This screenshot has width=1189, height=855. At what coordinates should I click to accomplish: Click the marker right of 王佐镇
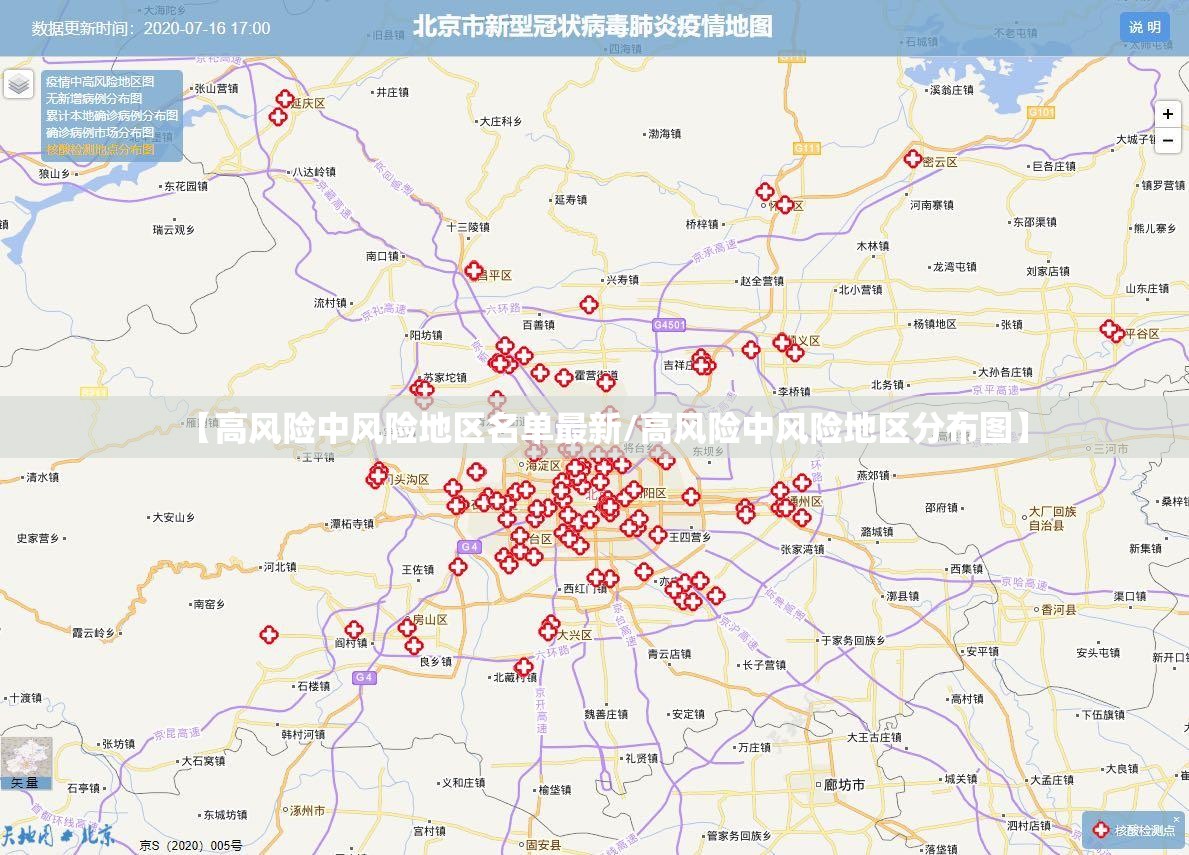coord(458,566)
